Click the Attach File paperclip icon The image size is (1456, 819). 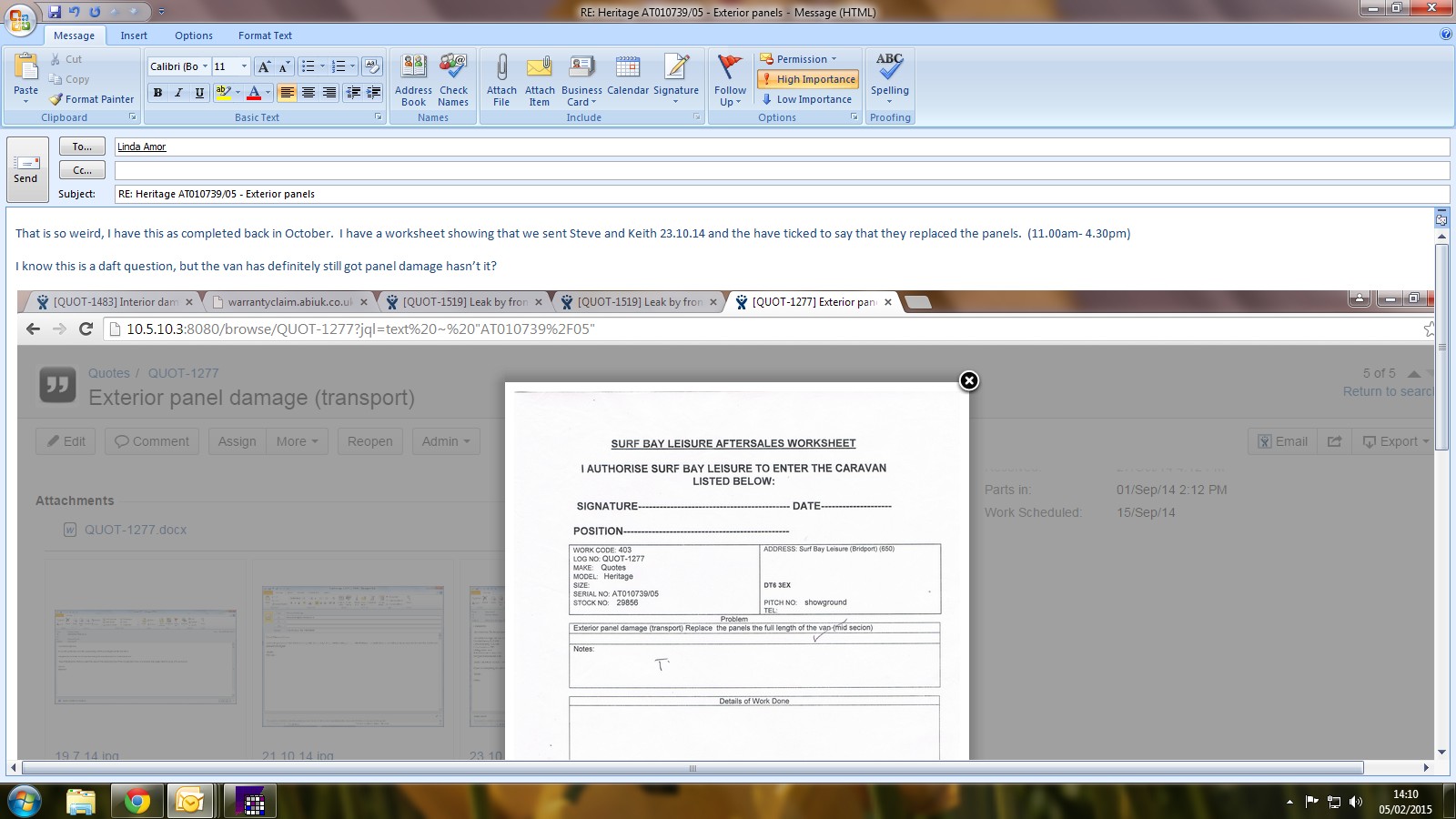501,68
